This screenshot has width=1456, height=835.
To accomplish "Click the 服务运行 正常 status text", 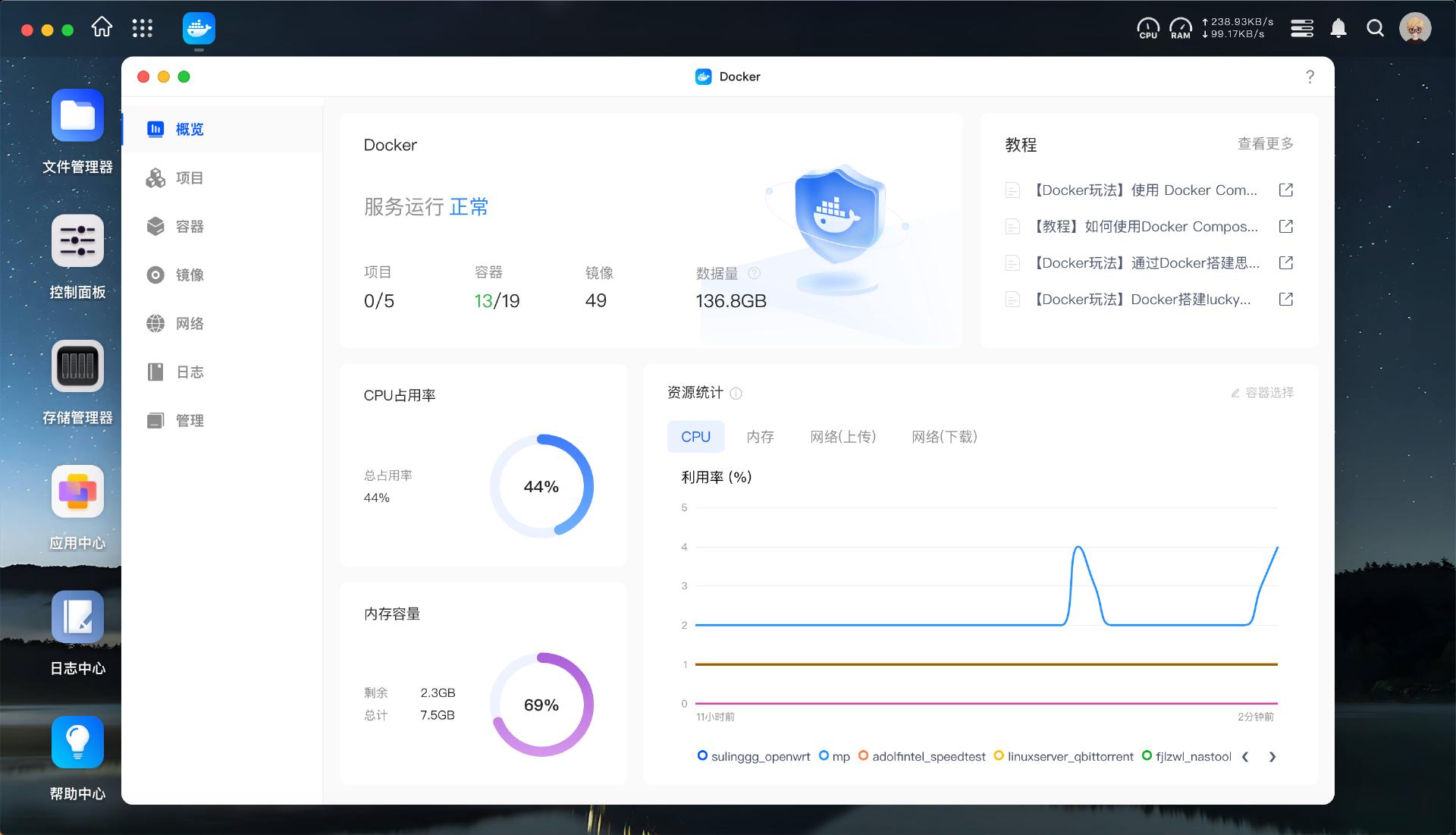I will point(425,207).
